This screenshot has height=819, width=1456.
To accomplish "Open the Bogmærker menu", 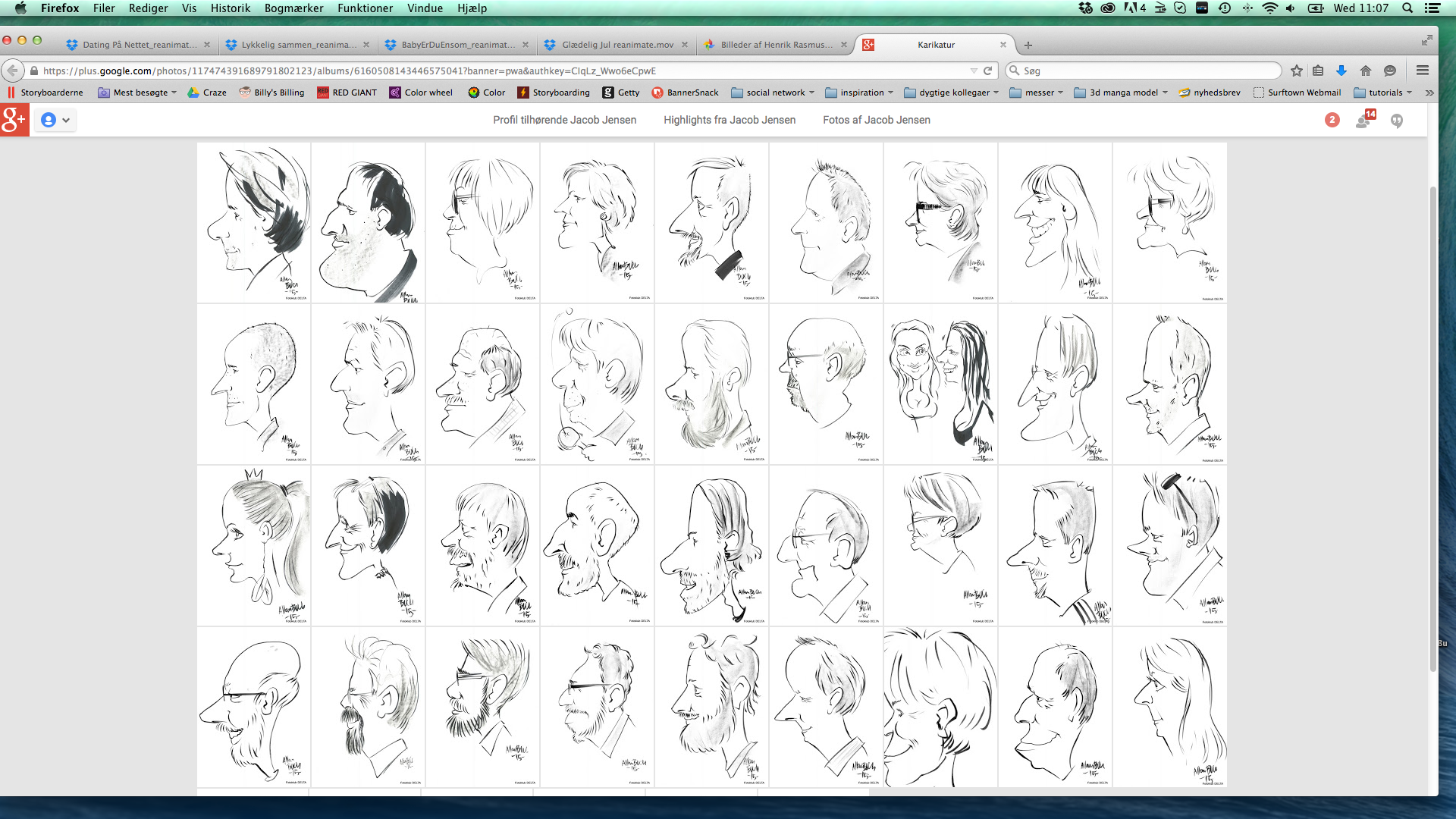I will [x=293, y=8].
